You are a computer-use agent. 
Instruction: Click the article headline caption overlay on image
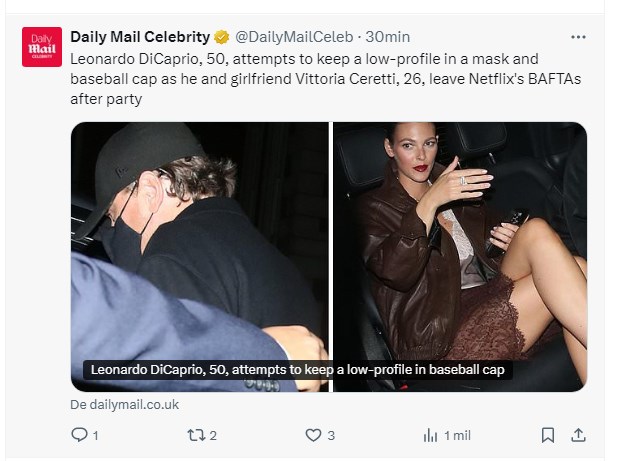(x=297, y=370)
